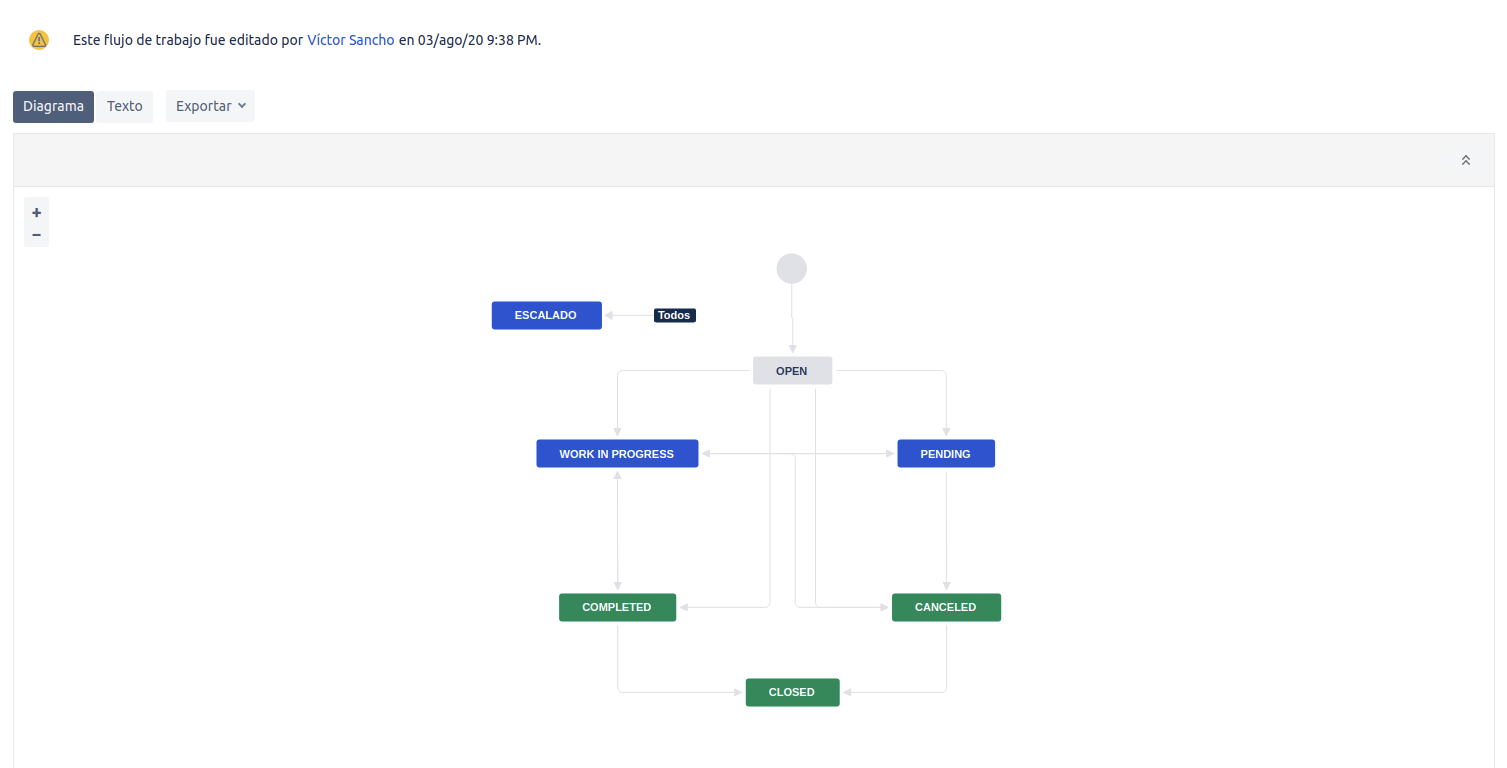
Task: Select the ESCALADO status node
Action: (x=547, y=315)
